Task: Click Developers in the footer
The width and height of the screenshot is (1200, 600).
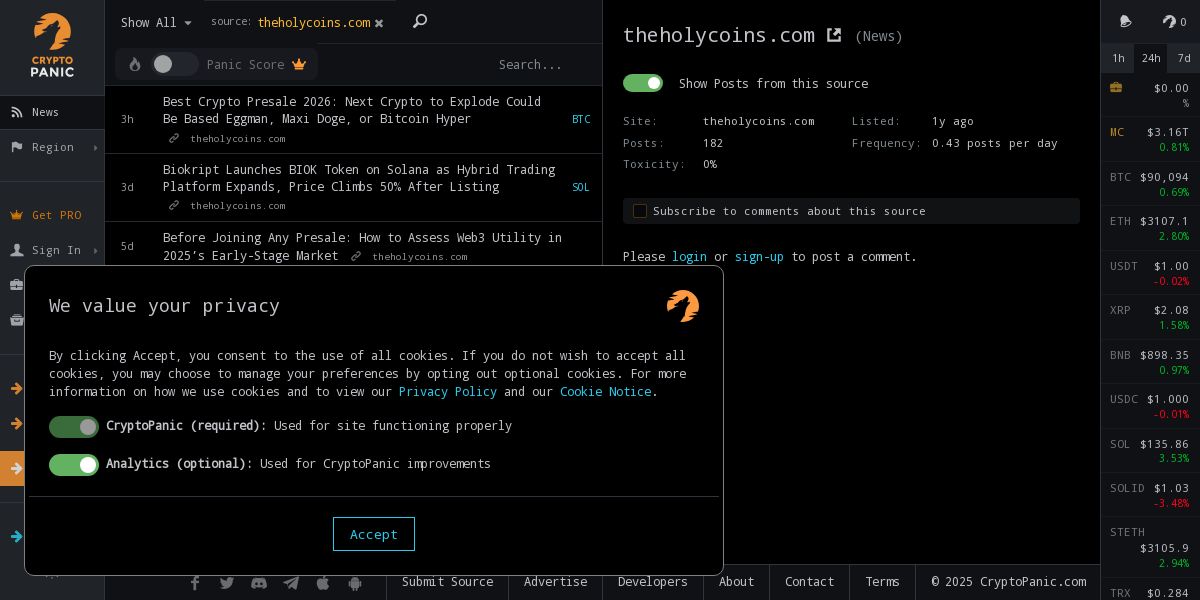Action: click(653, 582)
